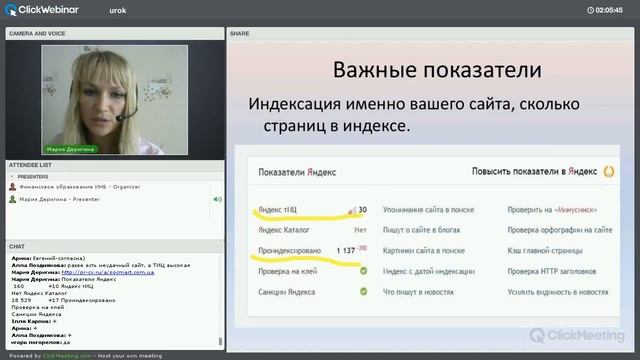This screenshot has height=360, width=640.
Task: Click the Санкции Яндекса label
Action: 286,292
